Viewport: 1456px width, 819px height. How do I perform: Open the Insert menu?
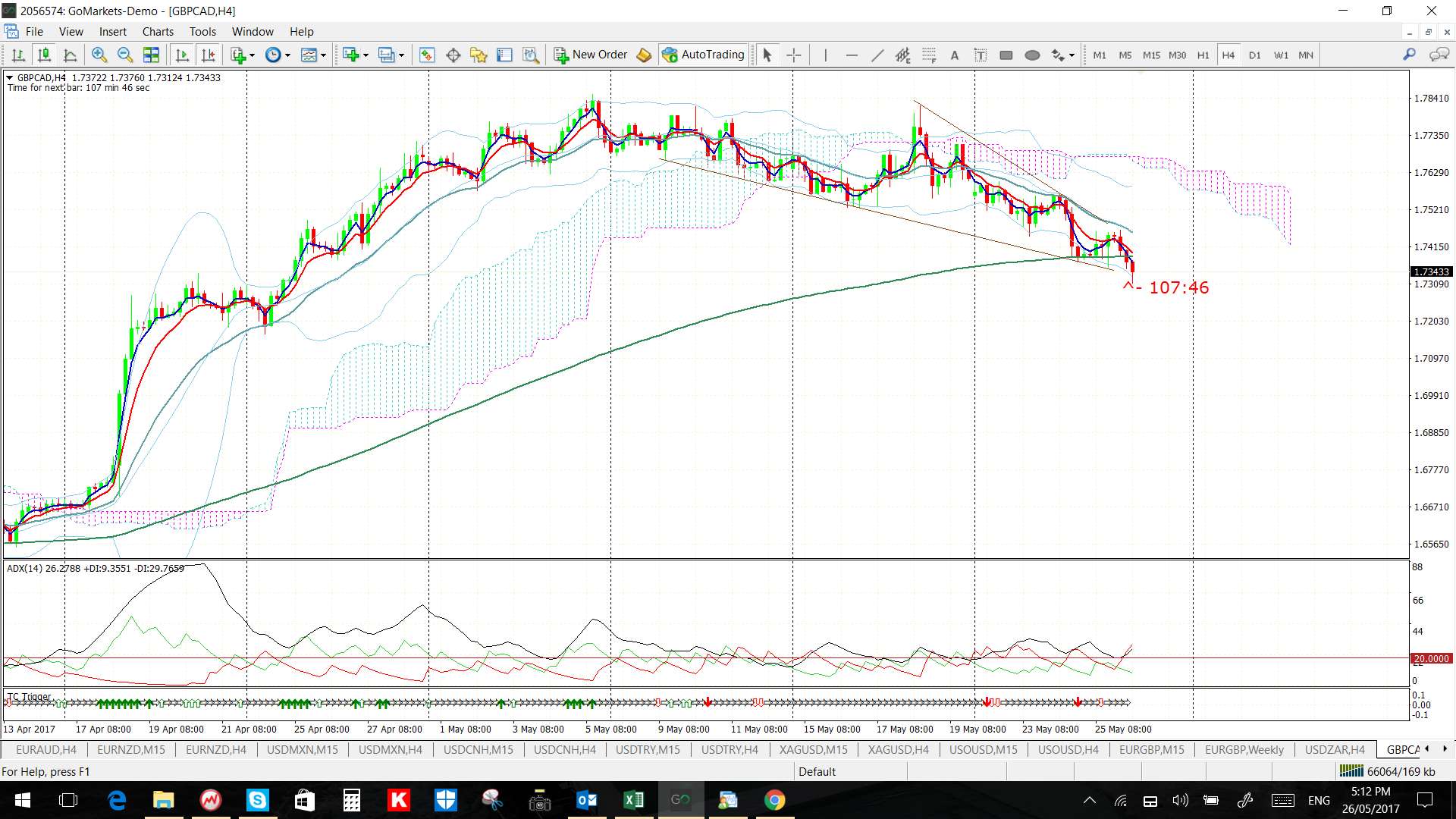(x=112, y=31)
